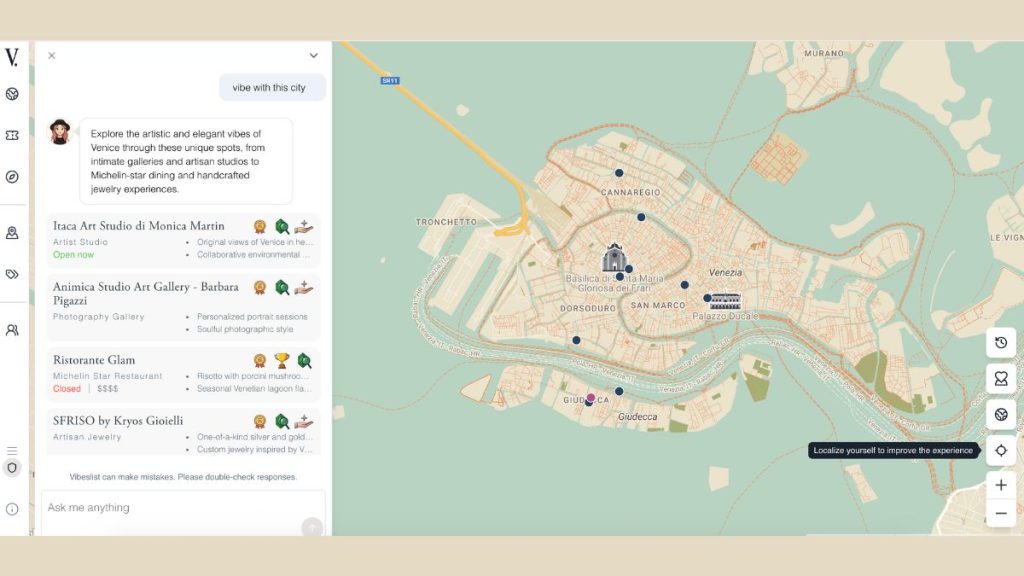Click the send arrow button in chat input
Image resolution: width=1024 pixels, height=576 pixels.
coord(312,526)
